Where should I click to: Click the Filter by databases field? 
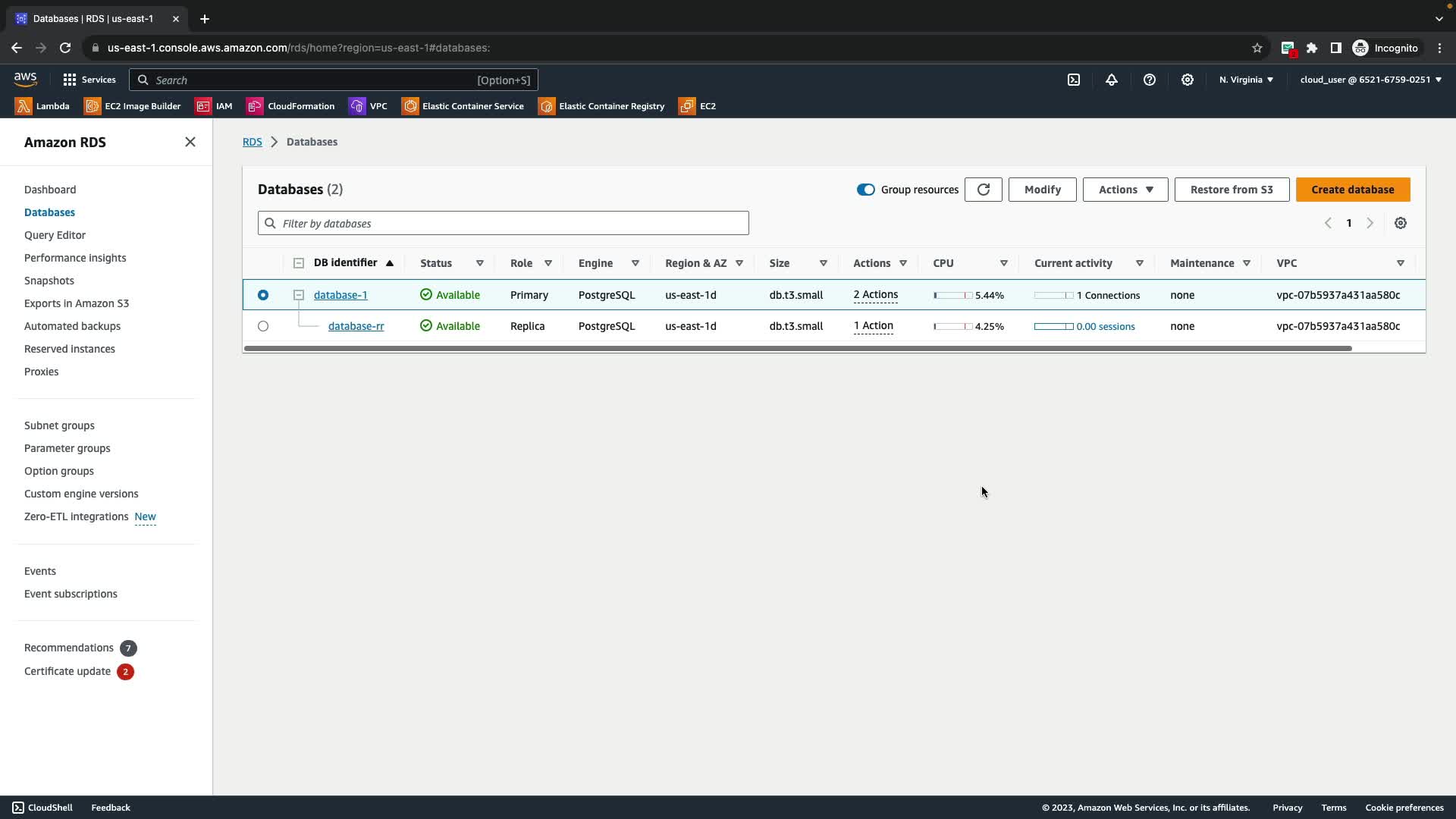coord(504,223)
